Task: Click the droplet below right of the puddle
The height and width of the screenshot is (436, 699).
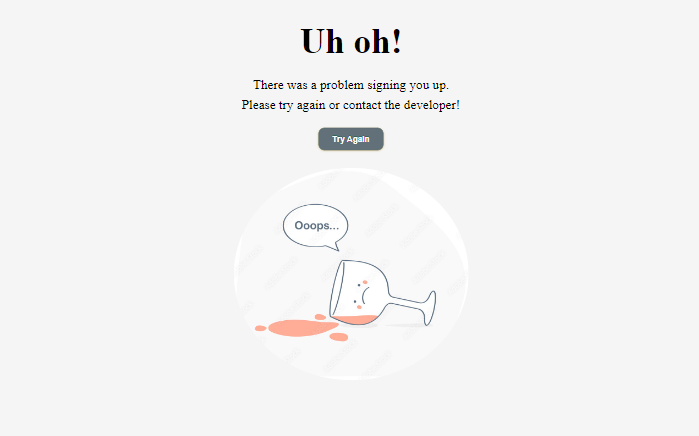Action: point(339,337)
